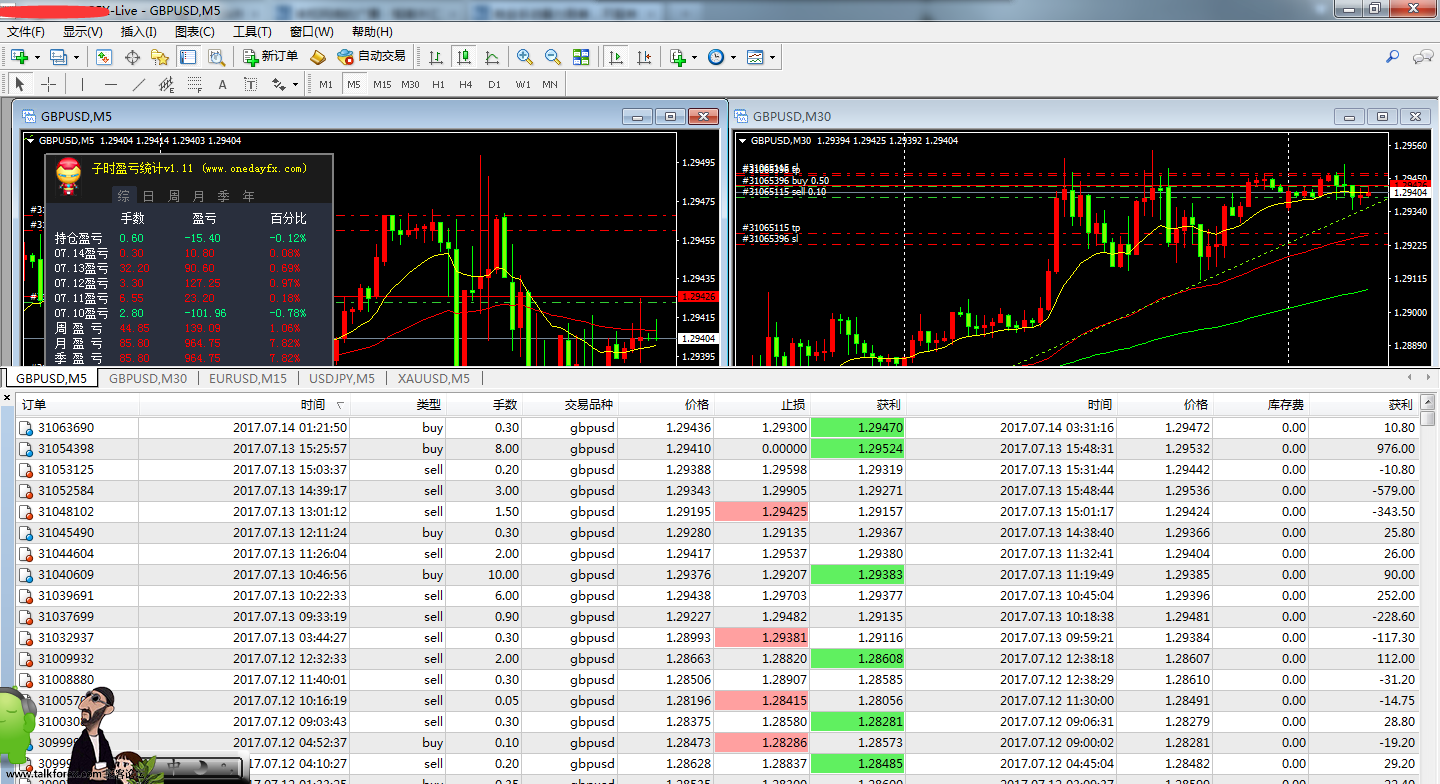The image size is (1440, 784).
Task: Set timeframe to H4
Action: coord(466,85)
